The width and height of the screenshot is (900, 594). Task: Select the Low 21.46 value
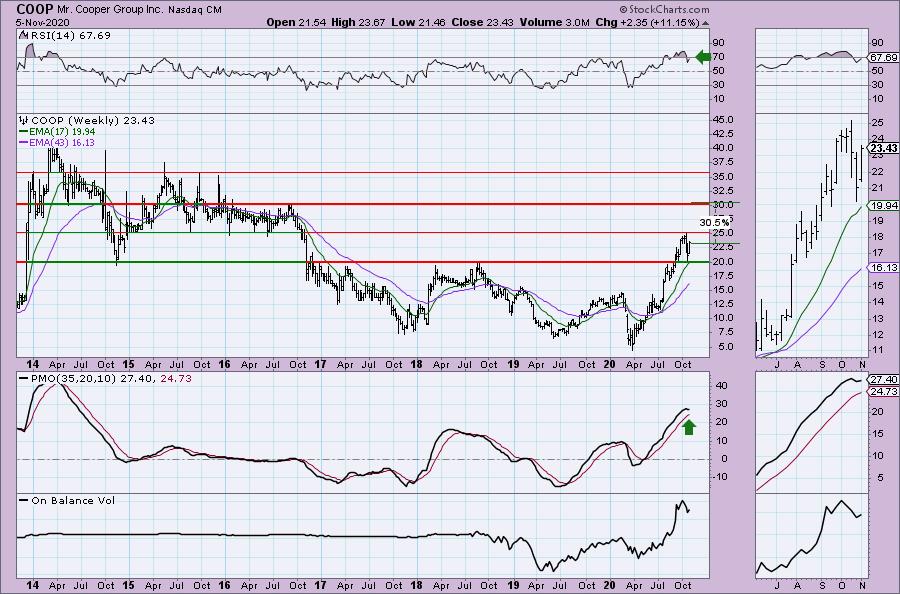click(417, 22)
